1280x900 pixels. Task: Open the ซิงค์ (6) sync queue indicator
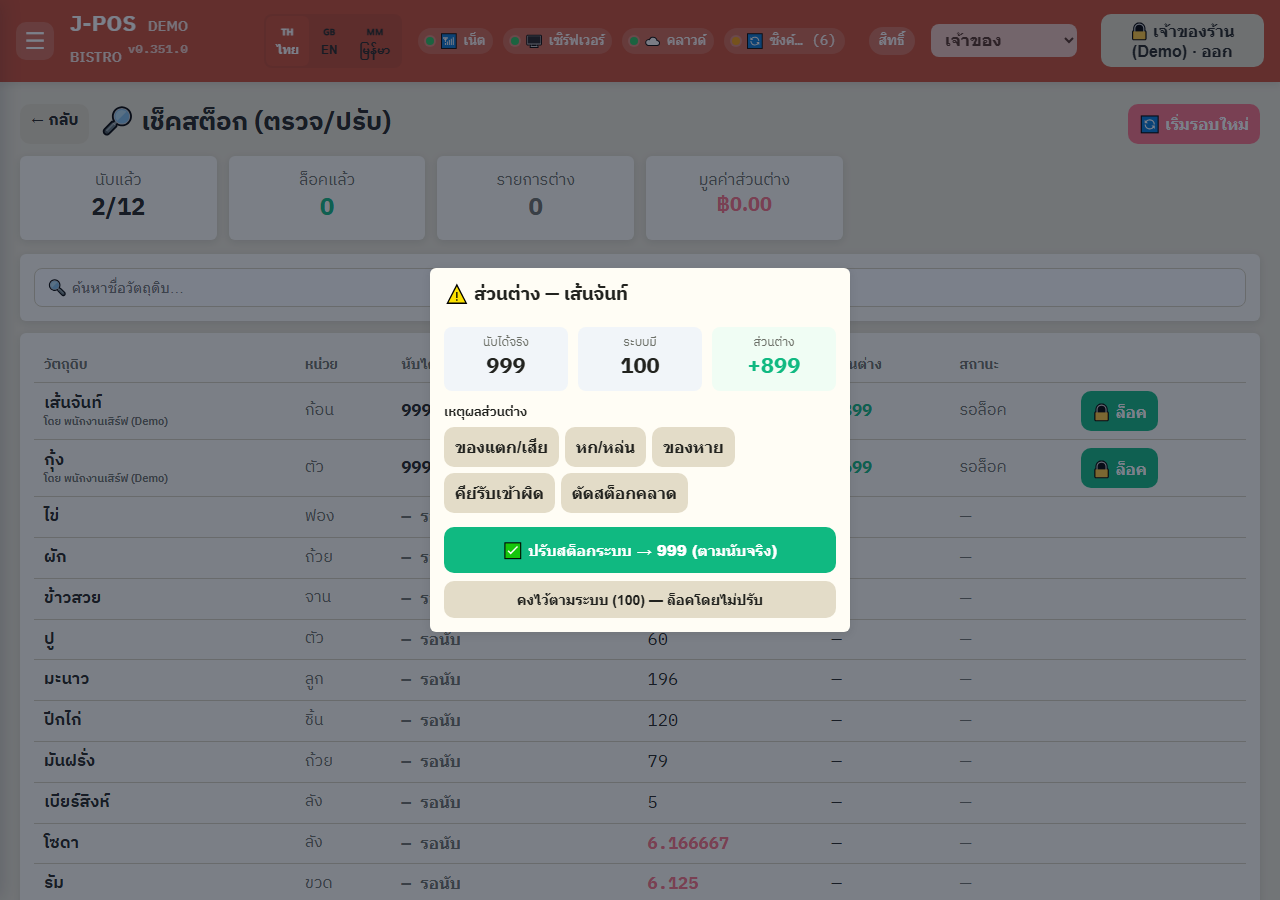point(783,41)
